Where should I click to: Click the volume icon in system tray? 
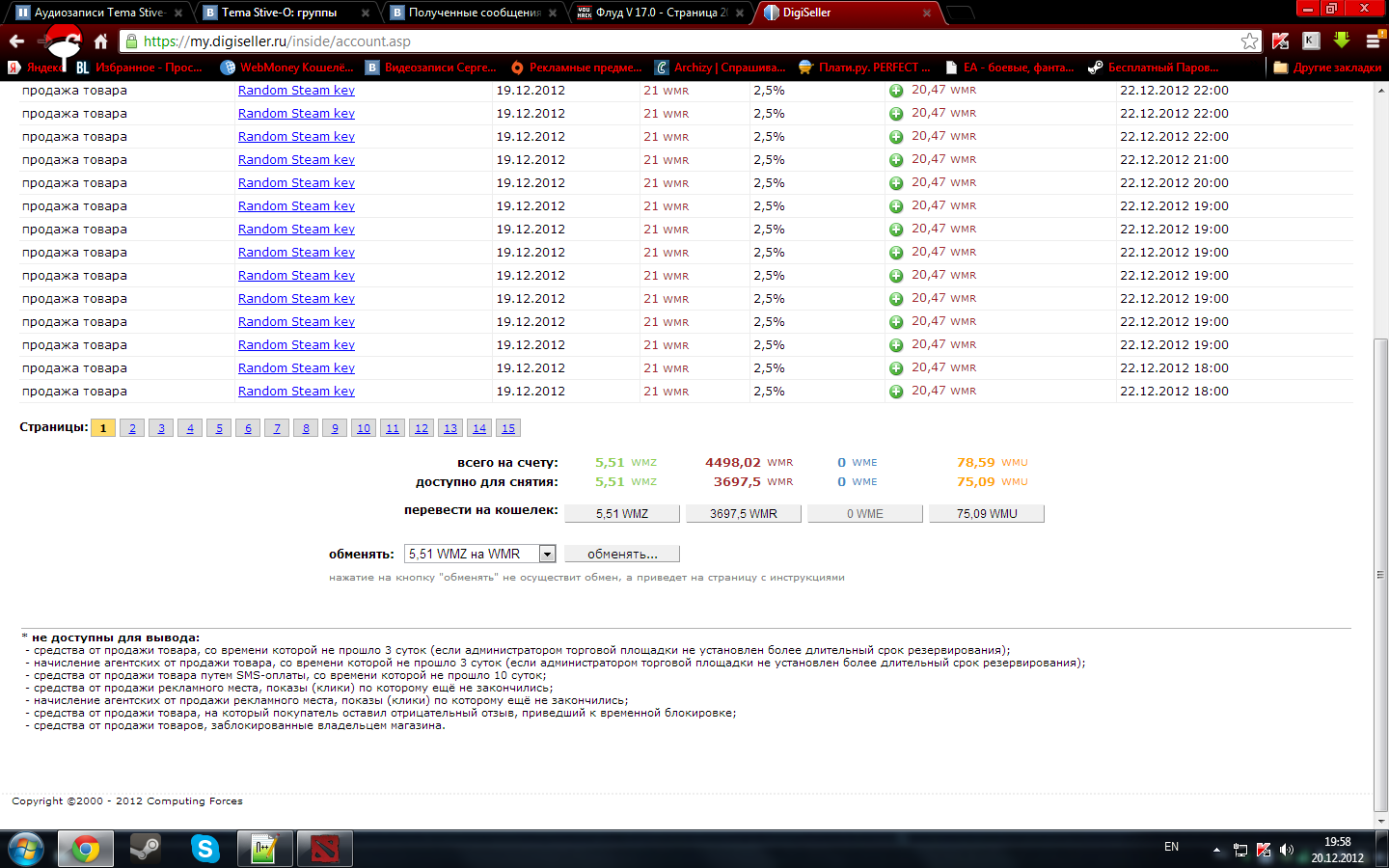pos(1286,850)
